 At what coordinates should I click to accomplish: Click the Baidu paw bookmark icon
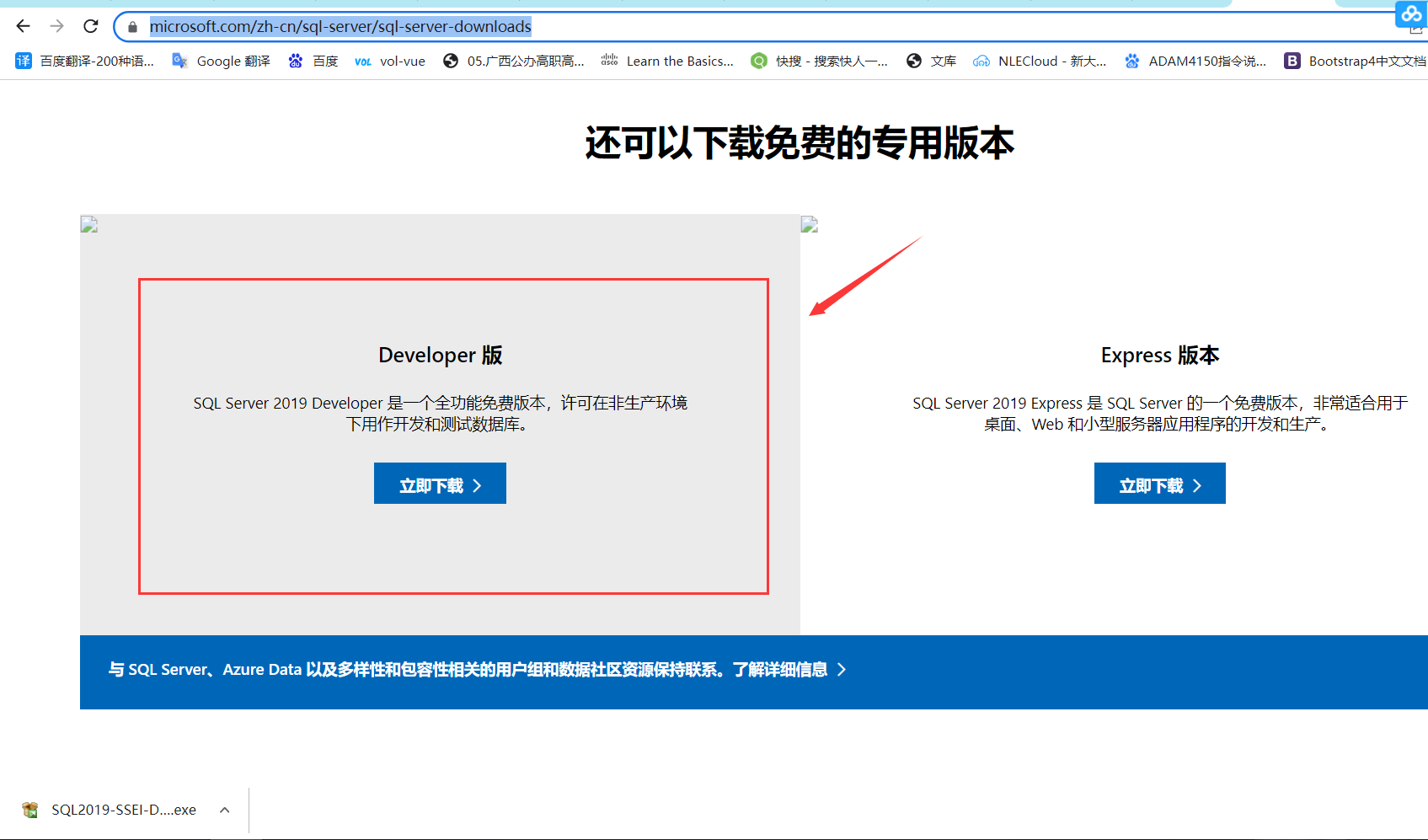[295, 61]
